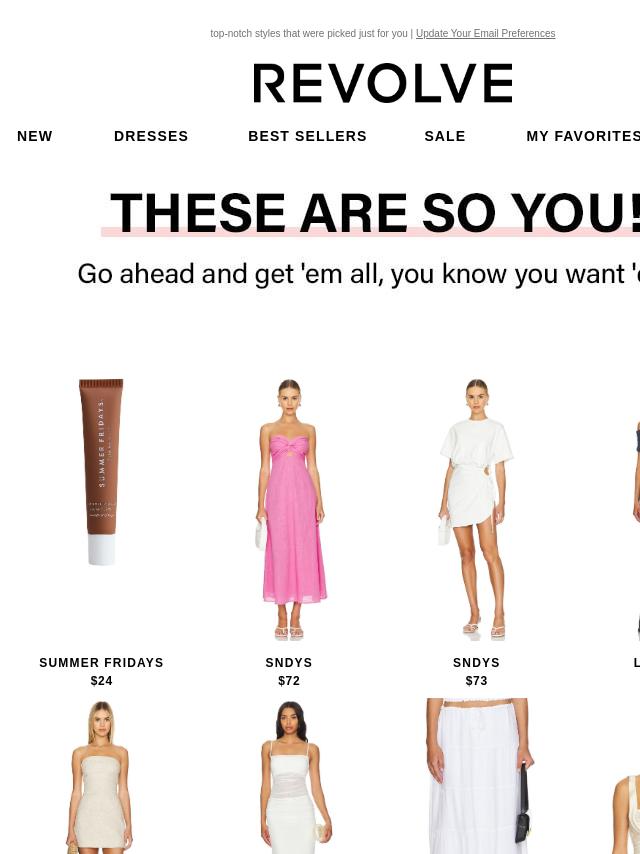
Task: Select the $24 price under Summer Fridays
Action: [101, 681]
